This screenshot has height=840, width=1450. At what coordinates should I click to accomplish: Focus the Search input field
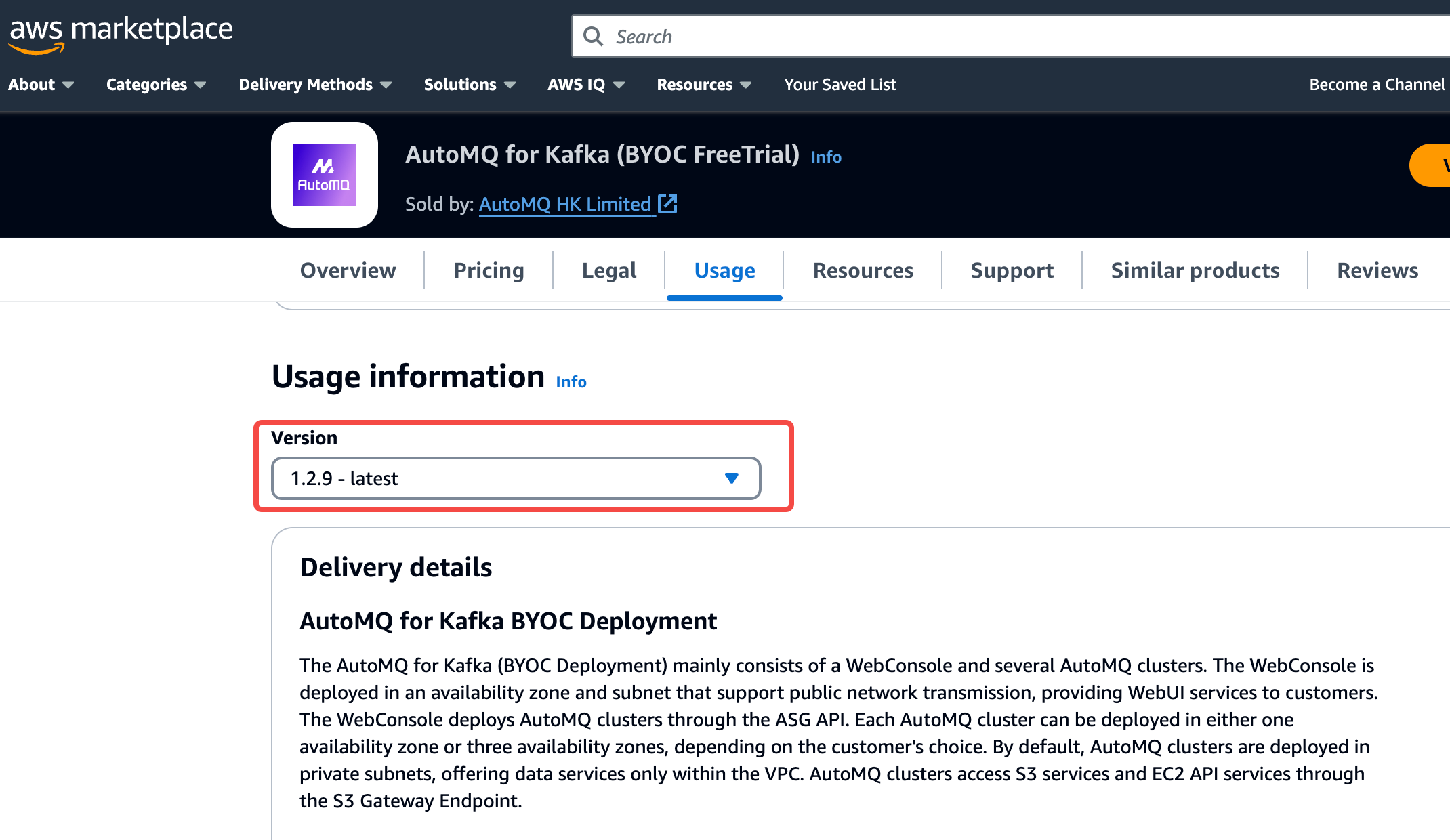pyautogui.click(x=1011, y=37)
